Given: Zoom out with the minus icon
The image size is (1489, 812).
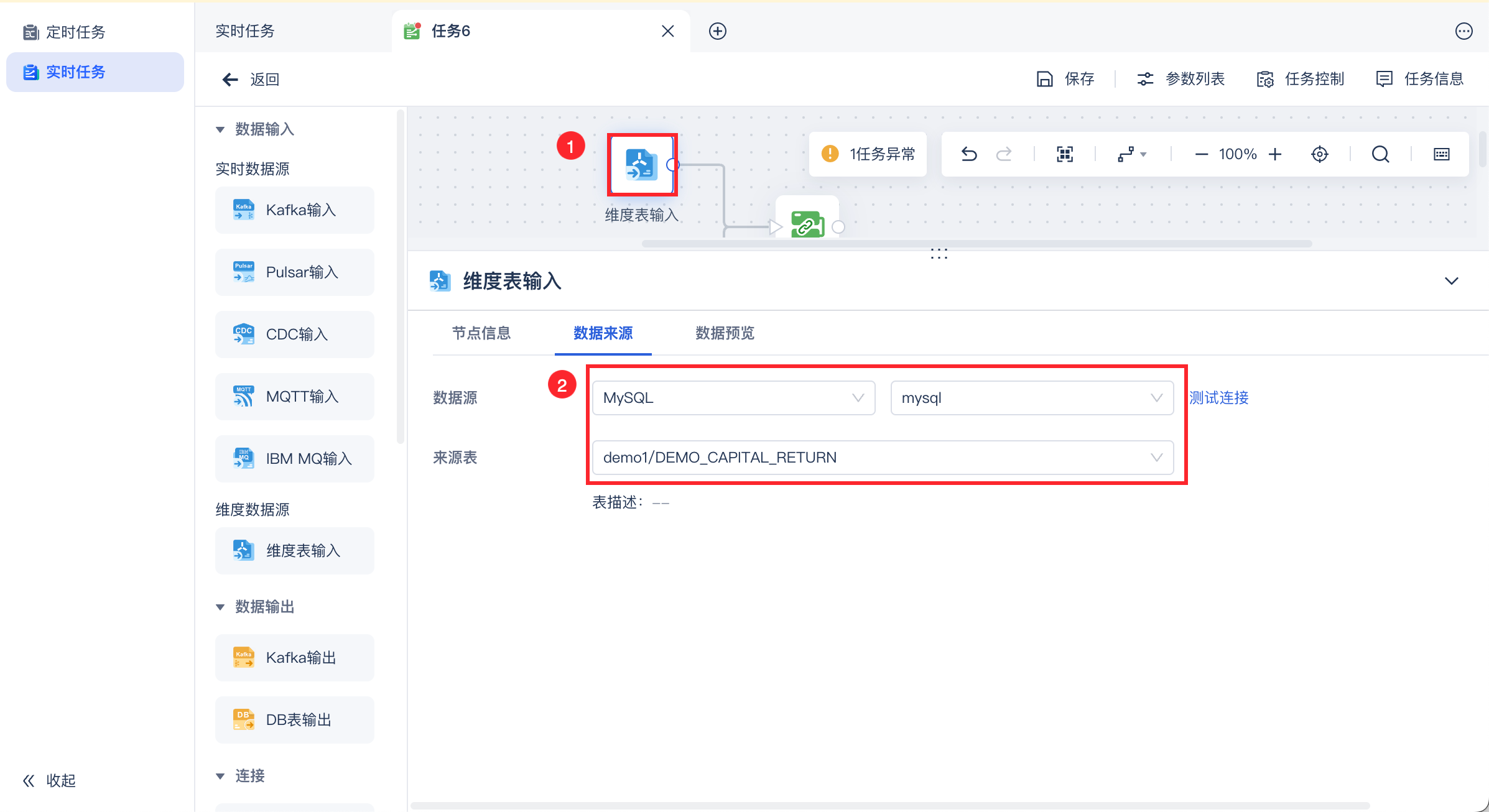Looking at the screenshot, I should [1201, 154].
